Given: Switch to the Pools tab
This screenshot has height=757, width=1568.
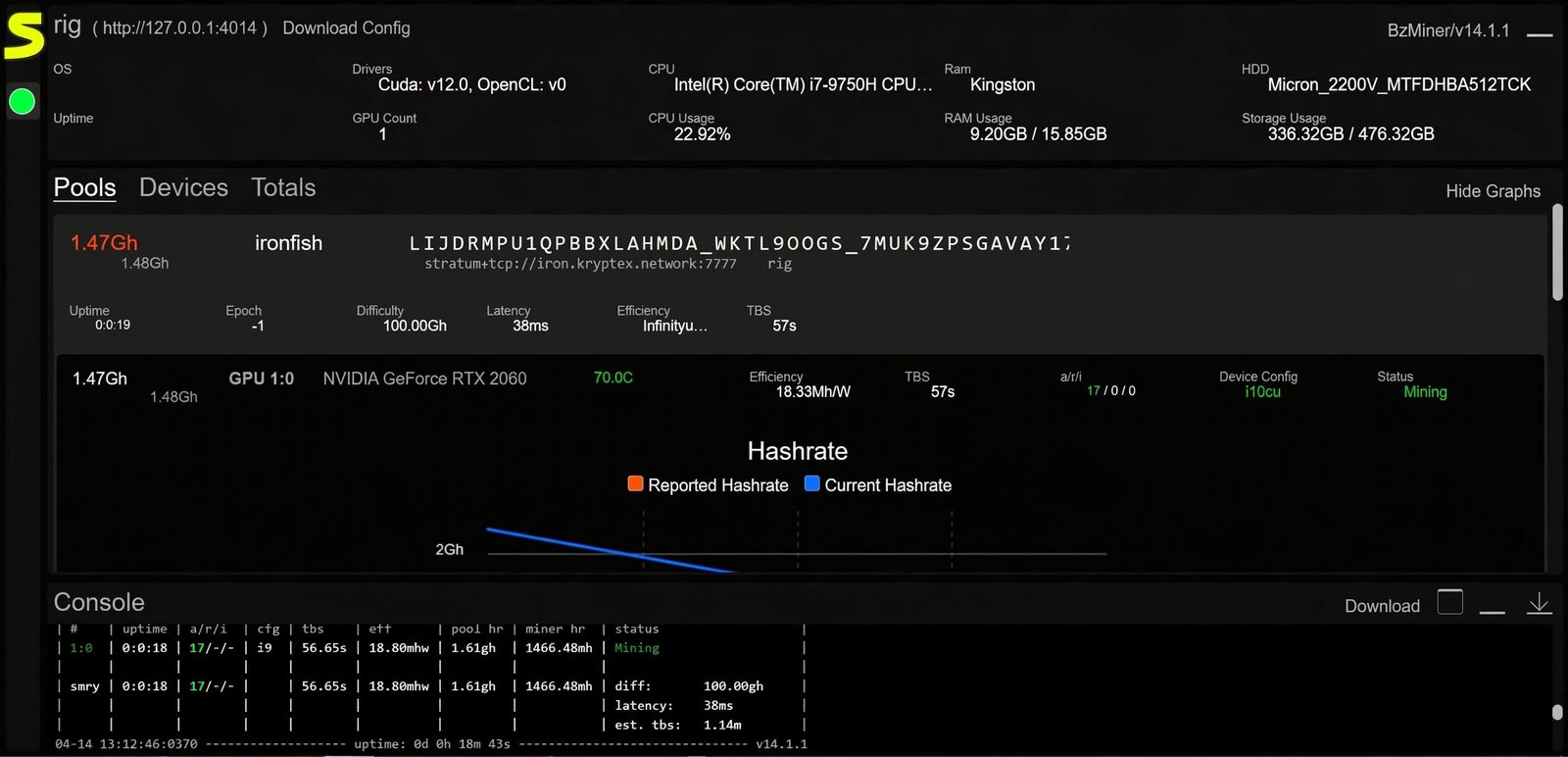Looking at the screenshot, I should (84, 187).
